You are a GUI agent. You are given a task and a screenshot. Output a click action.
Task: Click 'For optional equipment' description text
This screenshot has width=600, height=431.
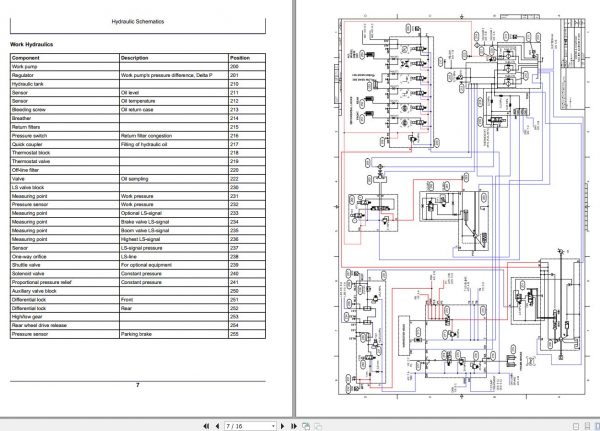tap(147, 265)
